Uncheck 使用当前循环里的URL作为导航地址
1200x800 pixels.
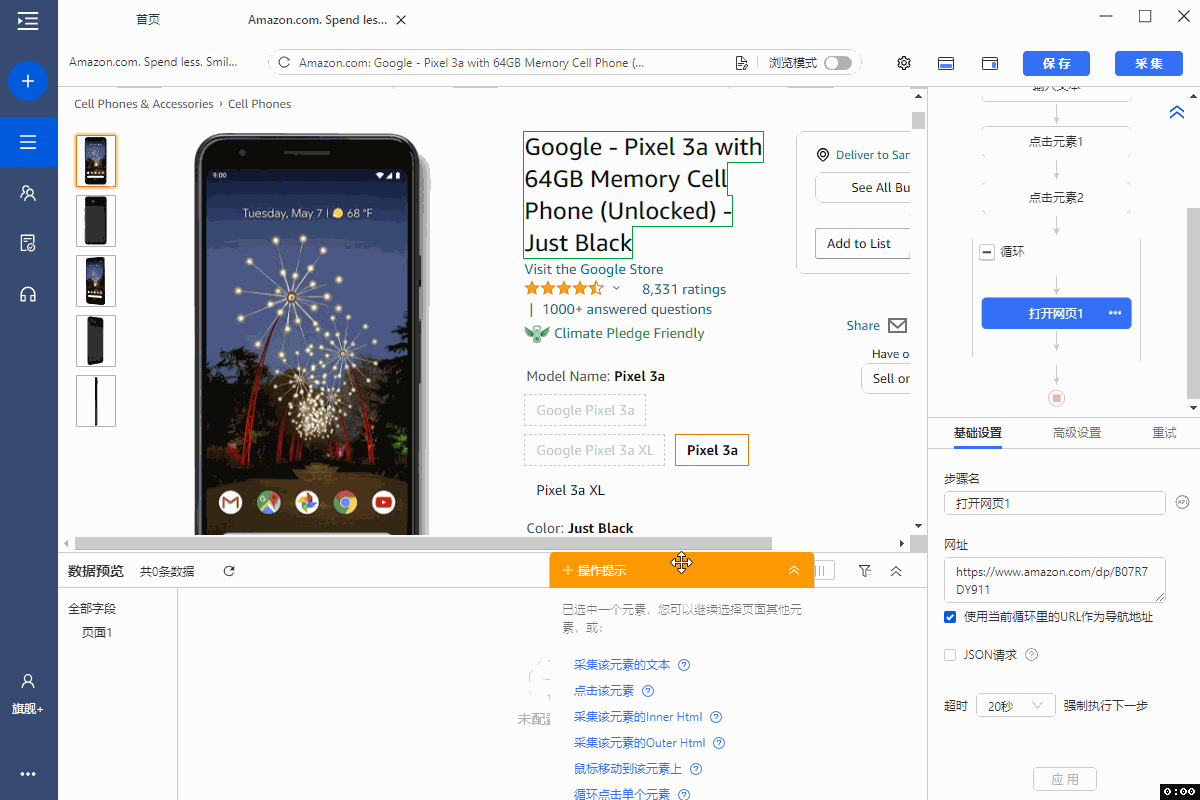click(x=950, y=617)
